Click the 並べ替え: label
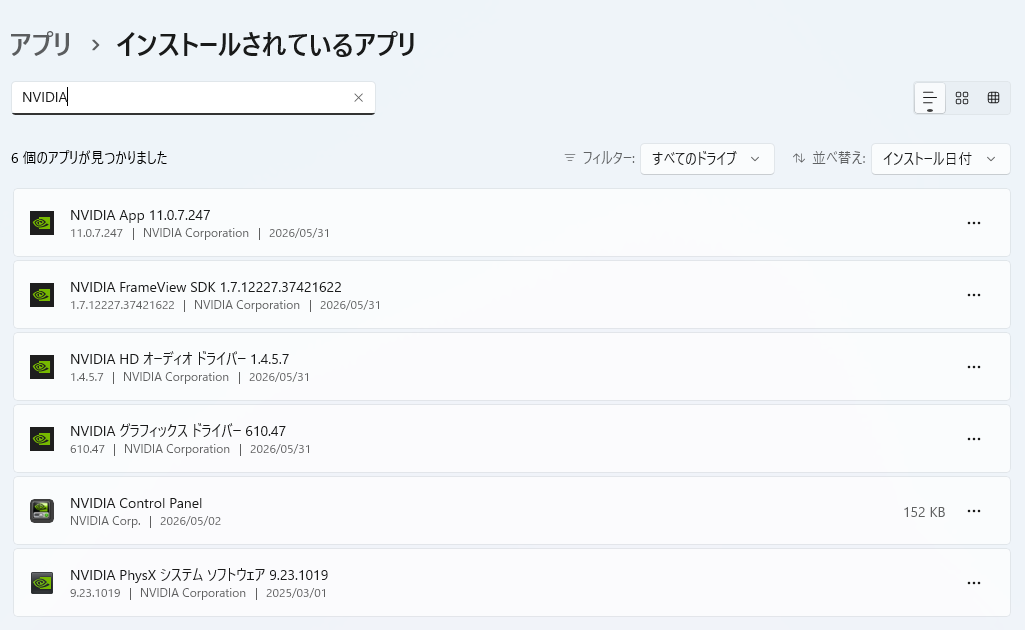This screenshot has height=630, width=1025. 839,158
